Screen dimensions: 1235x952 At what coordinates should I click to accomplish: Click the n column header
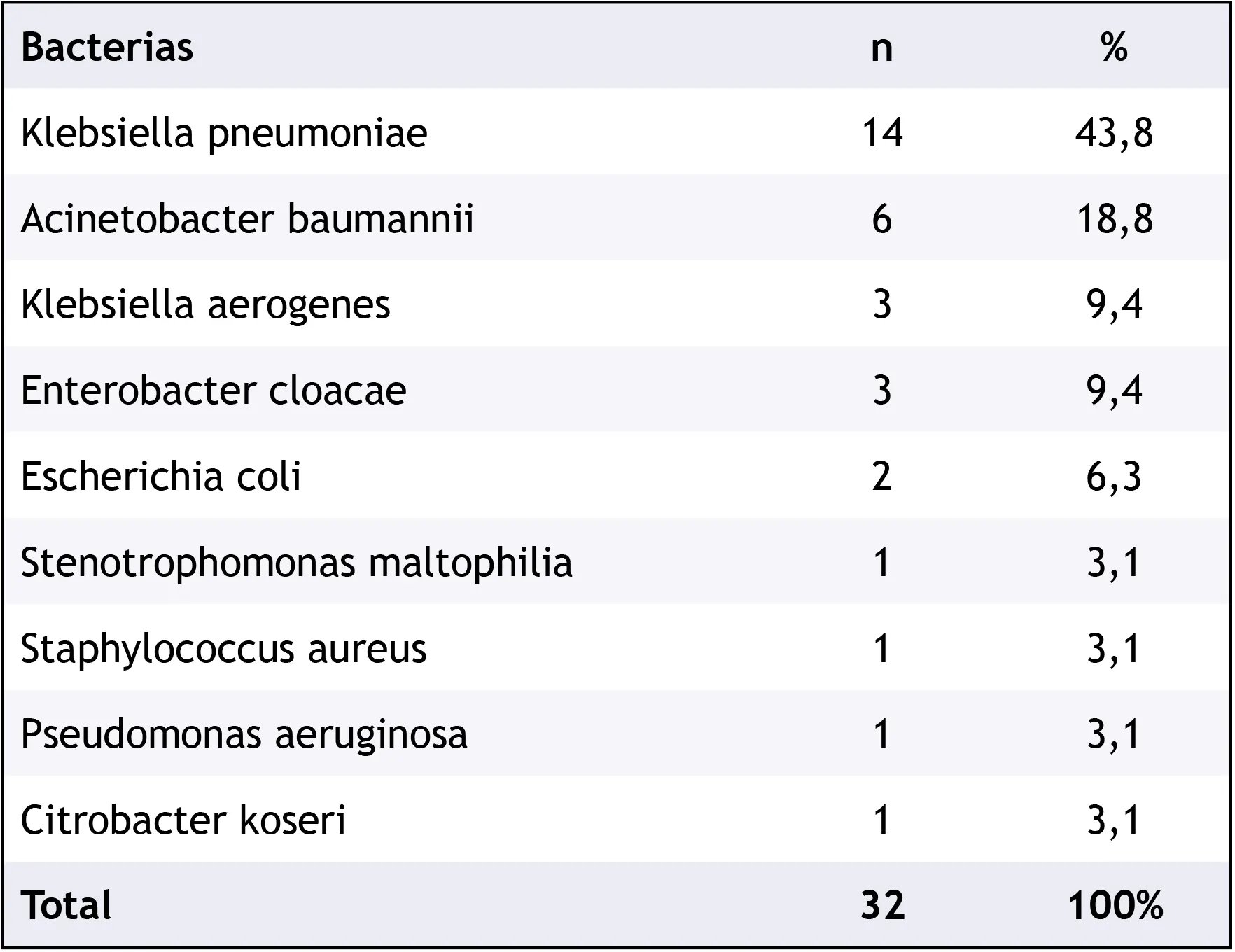point(882,50)
